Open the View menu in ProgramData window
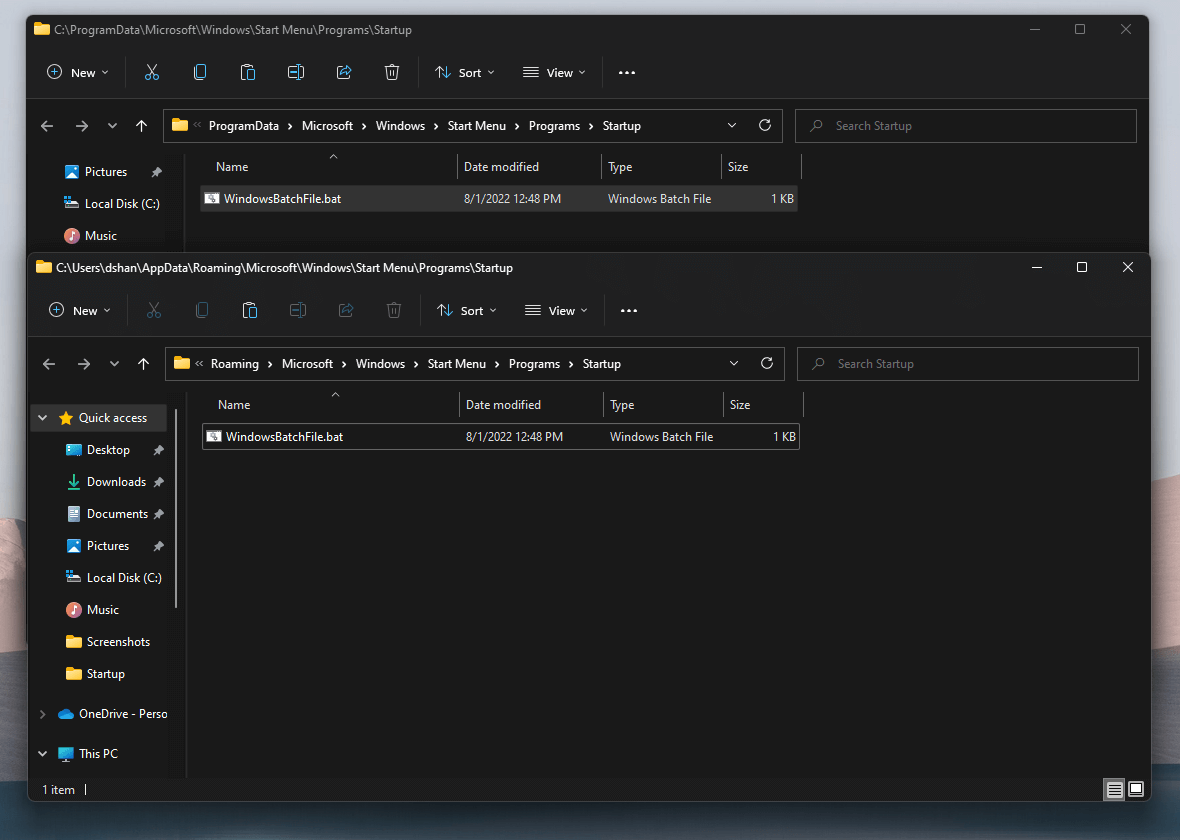The height and width of the screenshot is (840, 1180). (555, 72)
